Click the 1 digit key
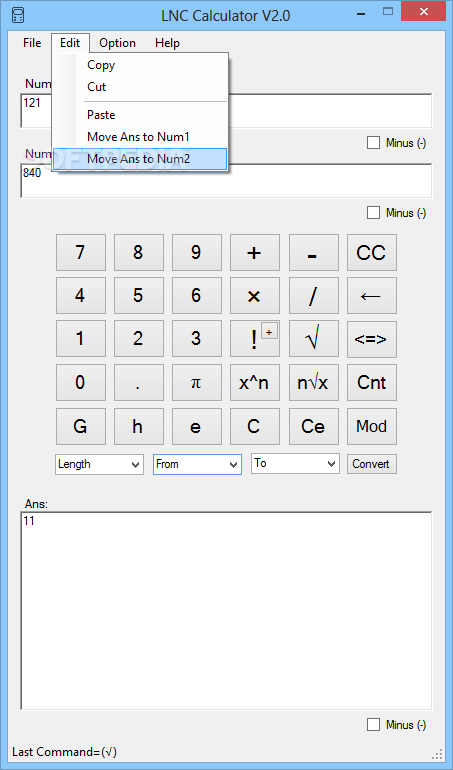453x770 pixels. pos(81,339)
